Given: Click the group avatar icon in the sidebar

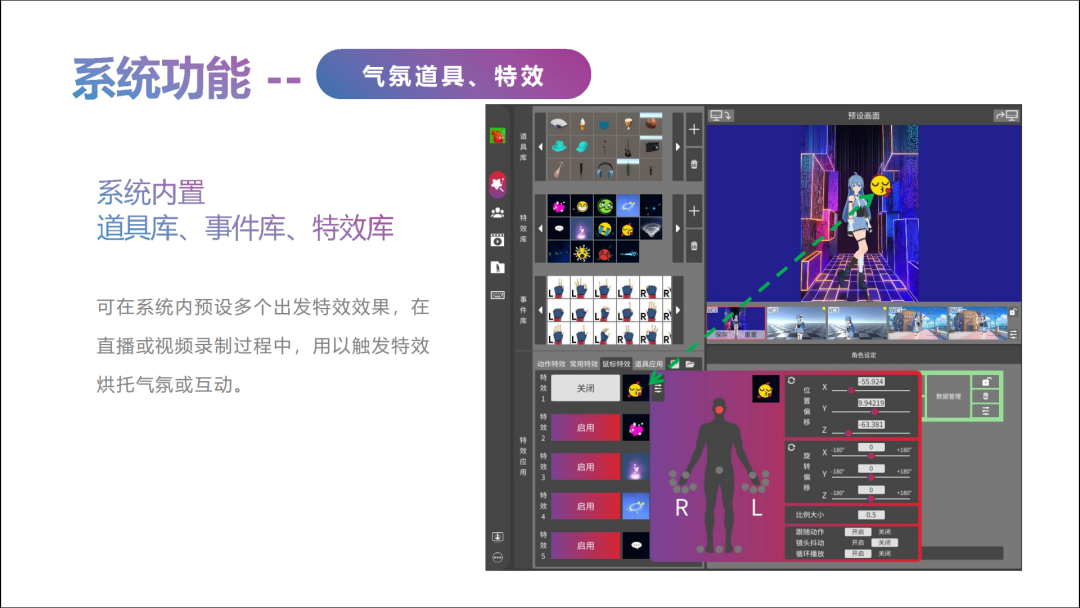Looking at the screenshot, I should 498,212.
